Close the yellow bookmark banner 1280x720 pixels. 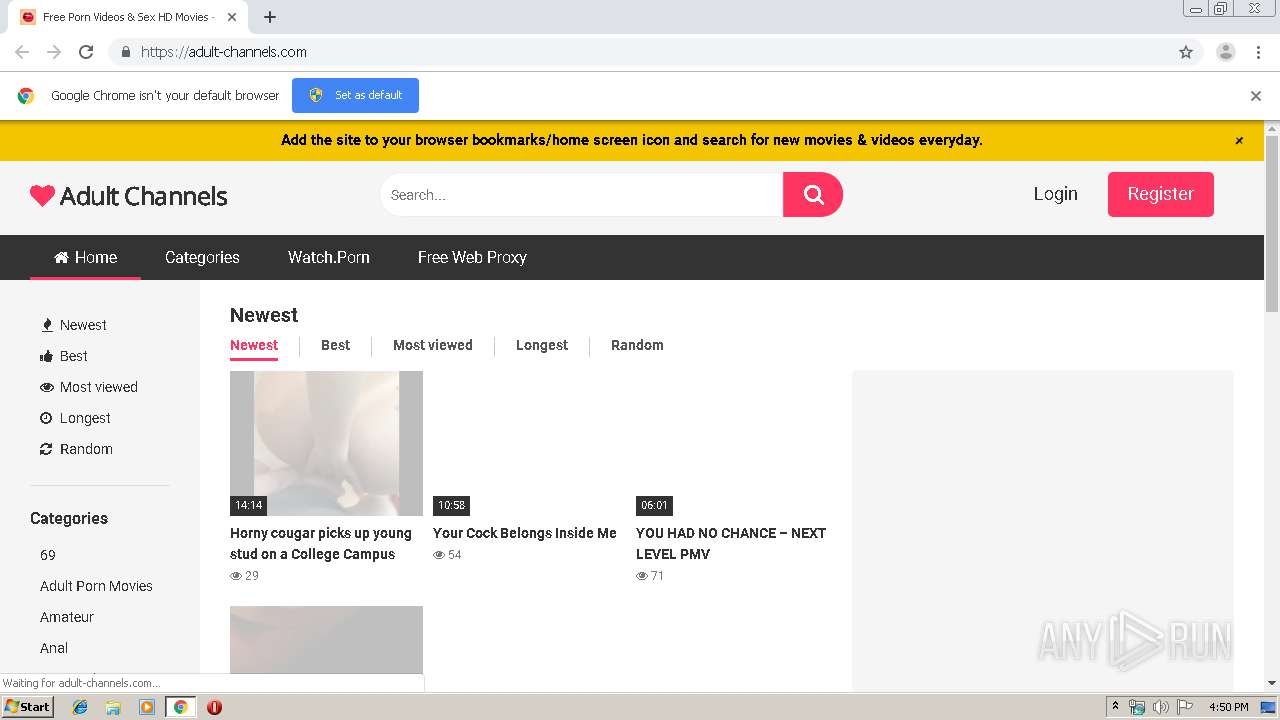coord(1239,141)
